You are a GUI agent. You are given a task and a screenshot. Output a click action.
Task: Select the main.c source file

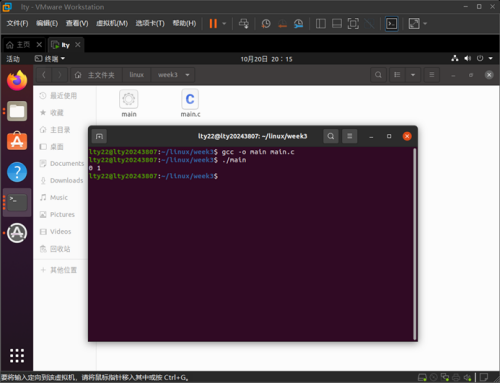[x=190, y=103]
